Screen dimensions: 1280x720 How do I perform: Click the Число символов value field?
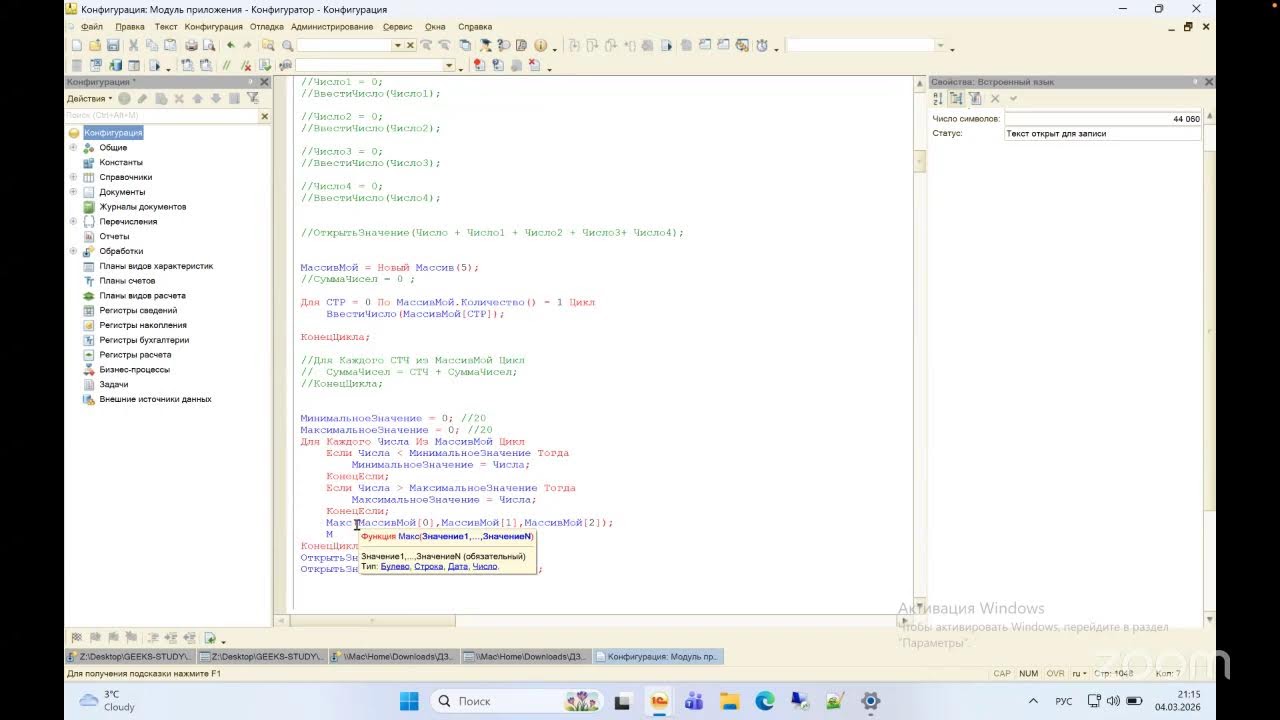[1103, 119]
